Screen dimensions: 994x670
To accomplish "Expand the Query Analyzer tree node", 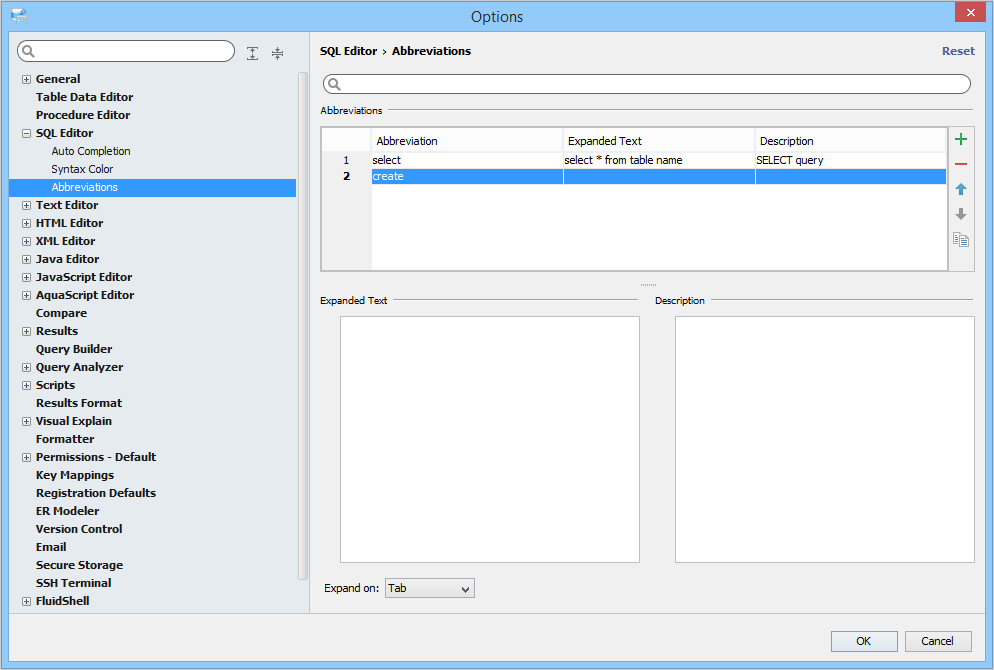I will [26, 368].
